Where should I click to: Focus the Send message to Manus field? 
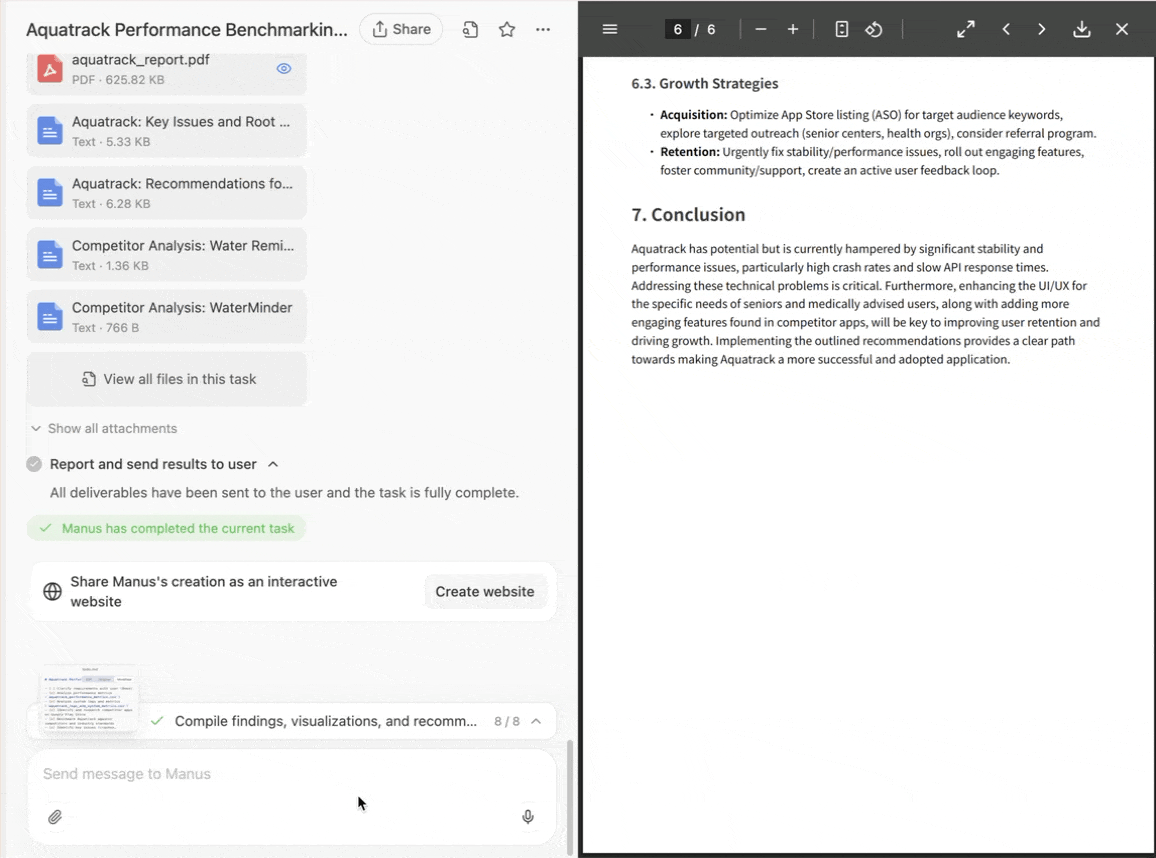(291, 774)
